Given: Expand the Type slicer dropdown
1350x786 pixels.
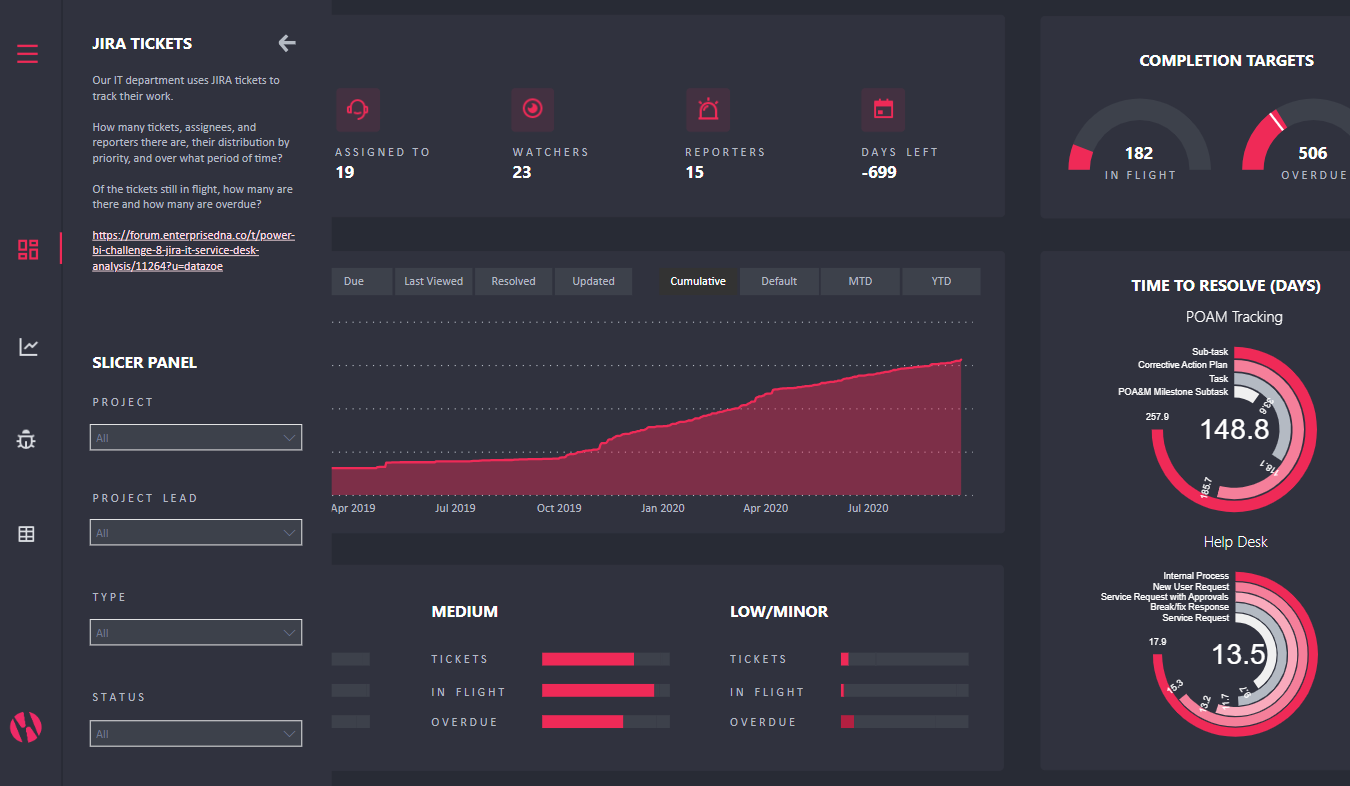Looking at the screenshot, I should (196, 633).
